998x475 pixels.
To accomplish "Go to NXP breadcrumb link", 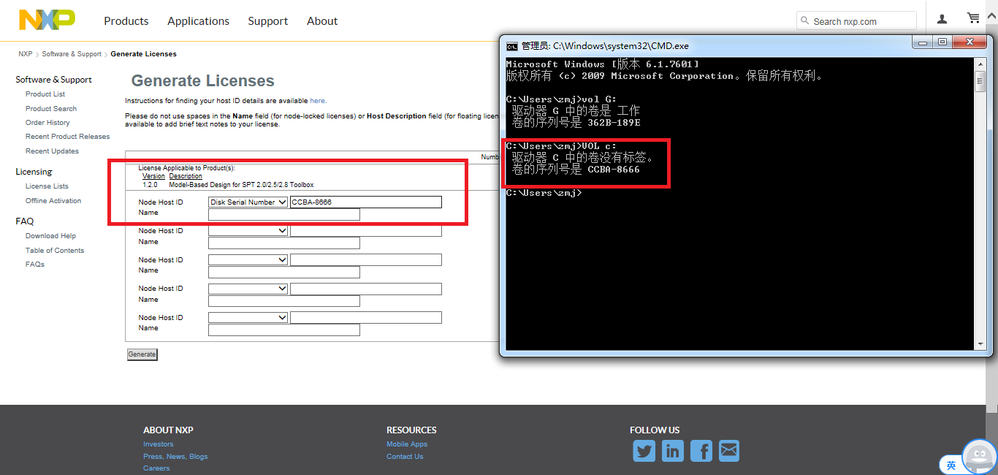I will click(x=25, y=54).
